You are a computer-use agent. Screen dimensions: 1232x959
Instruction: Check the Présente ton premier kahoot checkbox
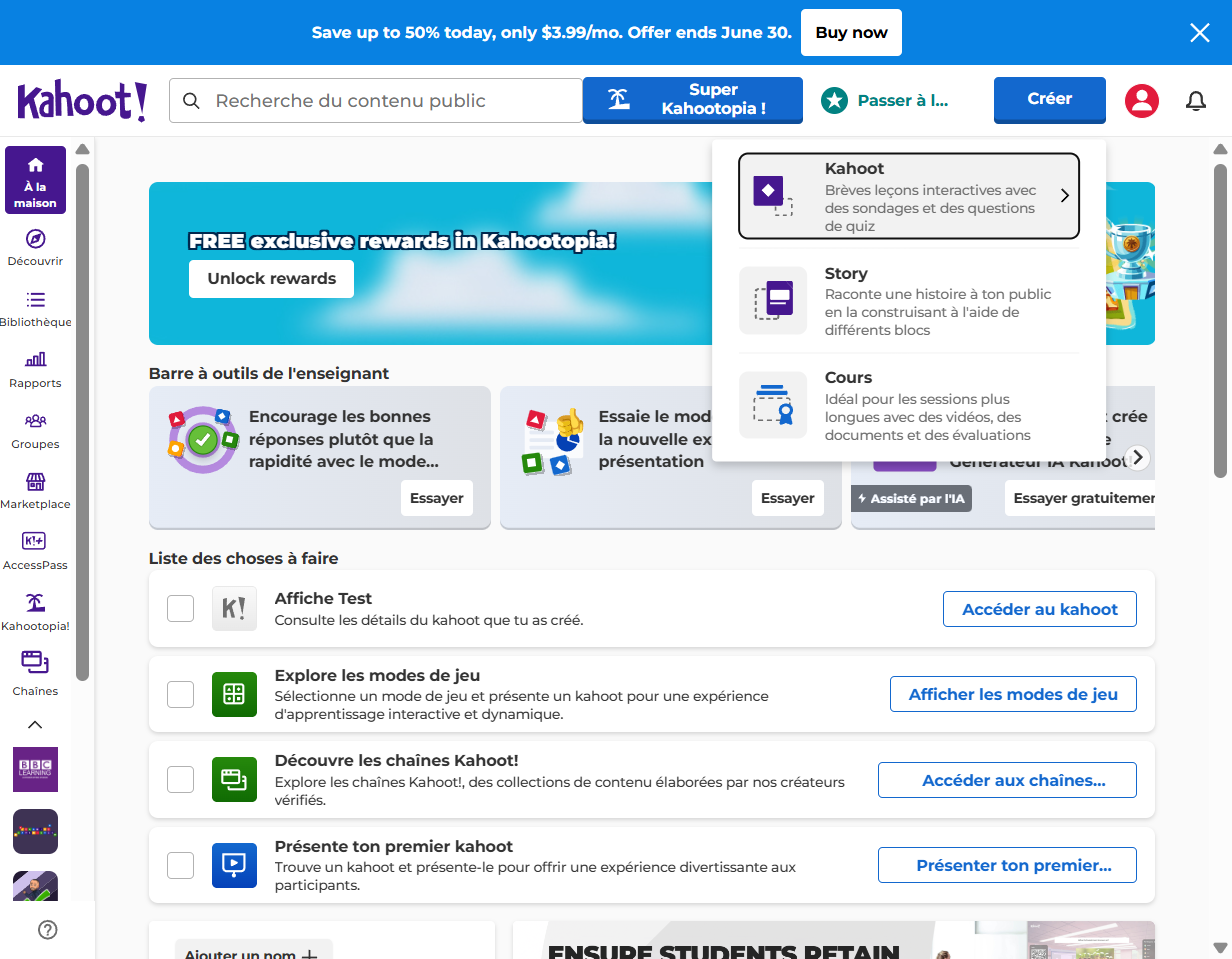point(180,865)
